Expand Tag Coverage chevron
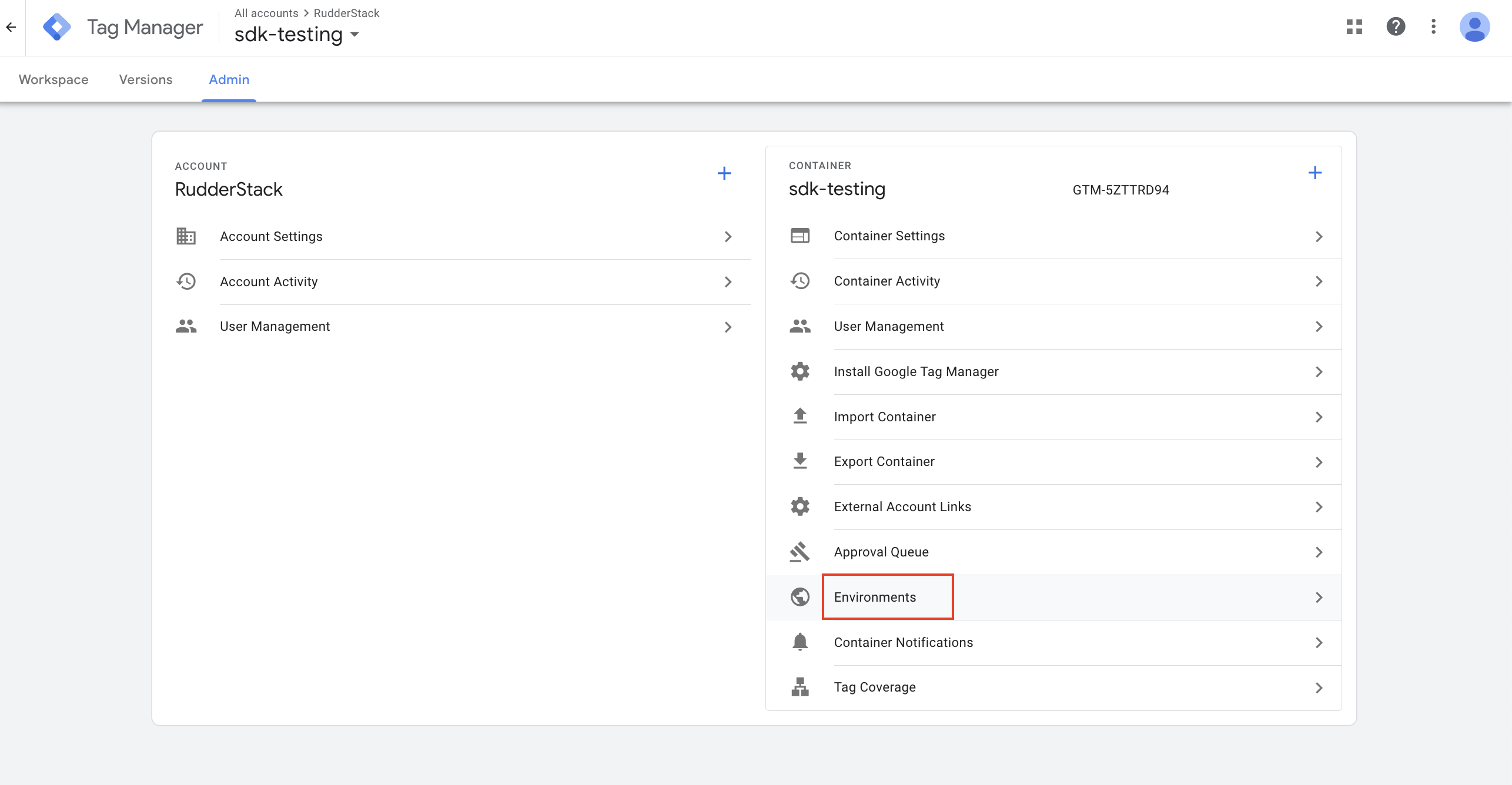 (x=1319, y=687)
